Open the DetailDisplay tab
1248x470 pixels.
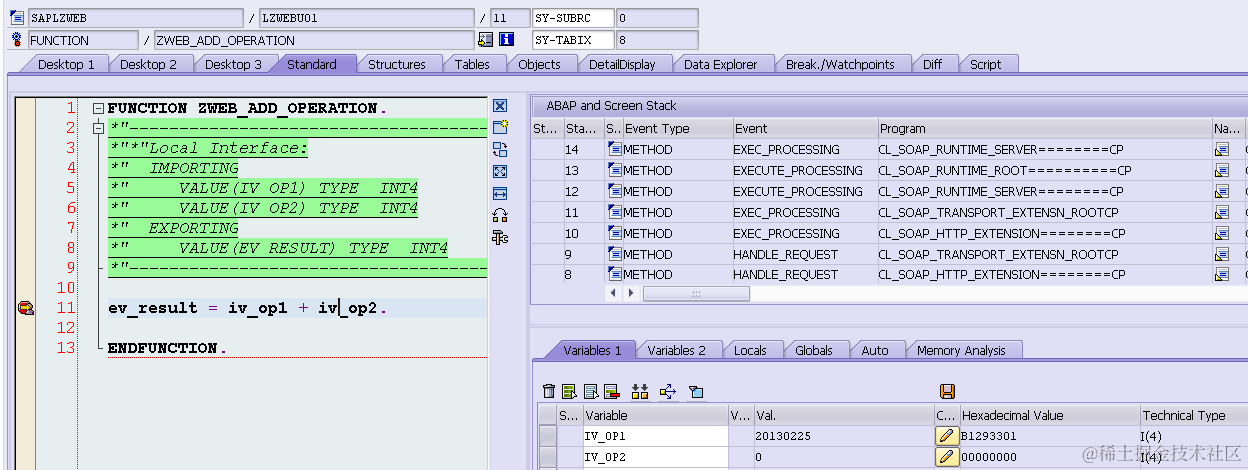click(622, 64)
